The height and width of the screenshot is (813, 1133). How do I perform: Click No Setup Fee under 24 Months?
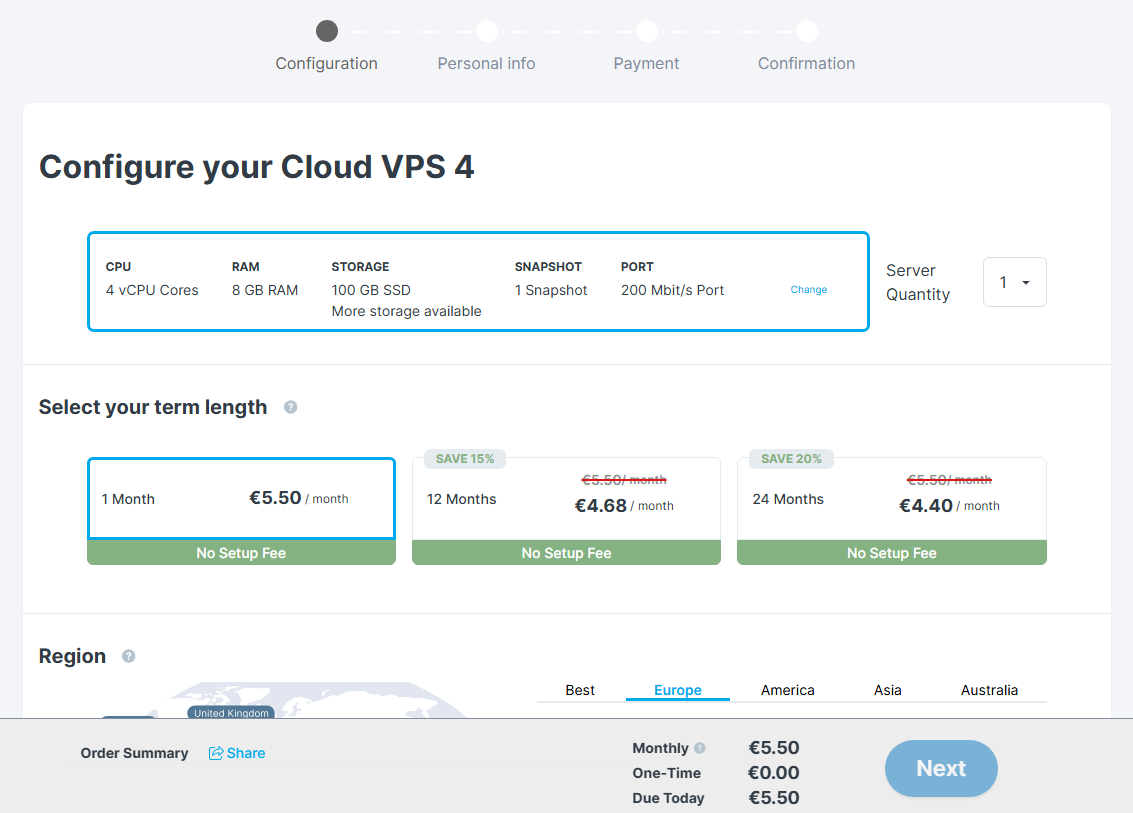[892, 553]
